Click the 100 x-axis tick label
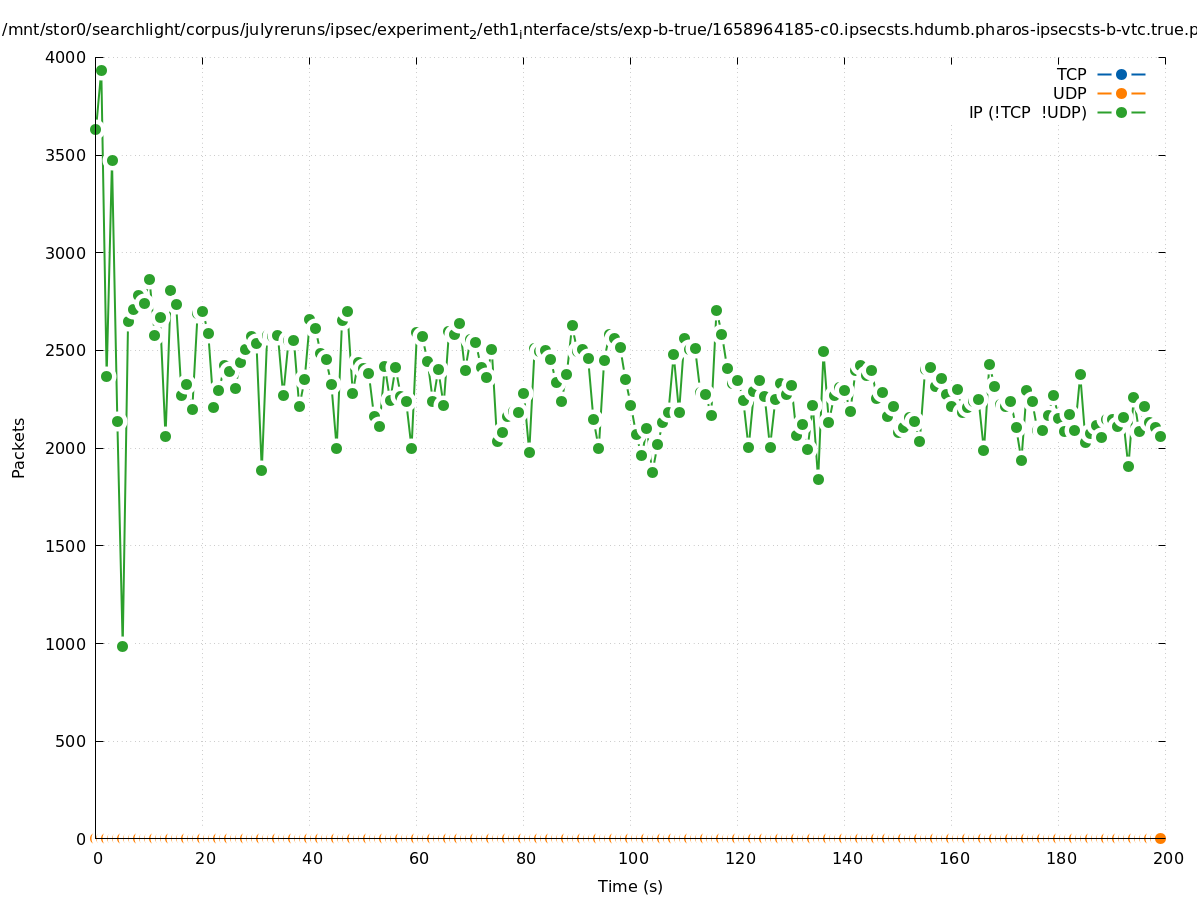Screen dimensions: 1197x900 pyautogui.click(x=632, y=858)
